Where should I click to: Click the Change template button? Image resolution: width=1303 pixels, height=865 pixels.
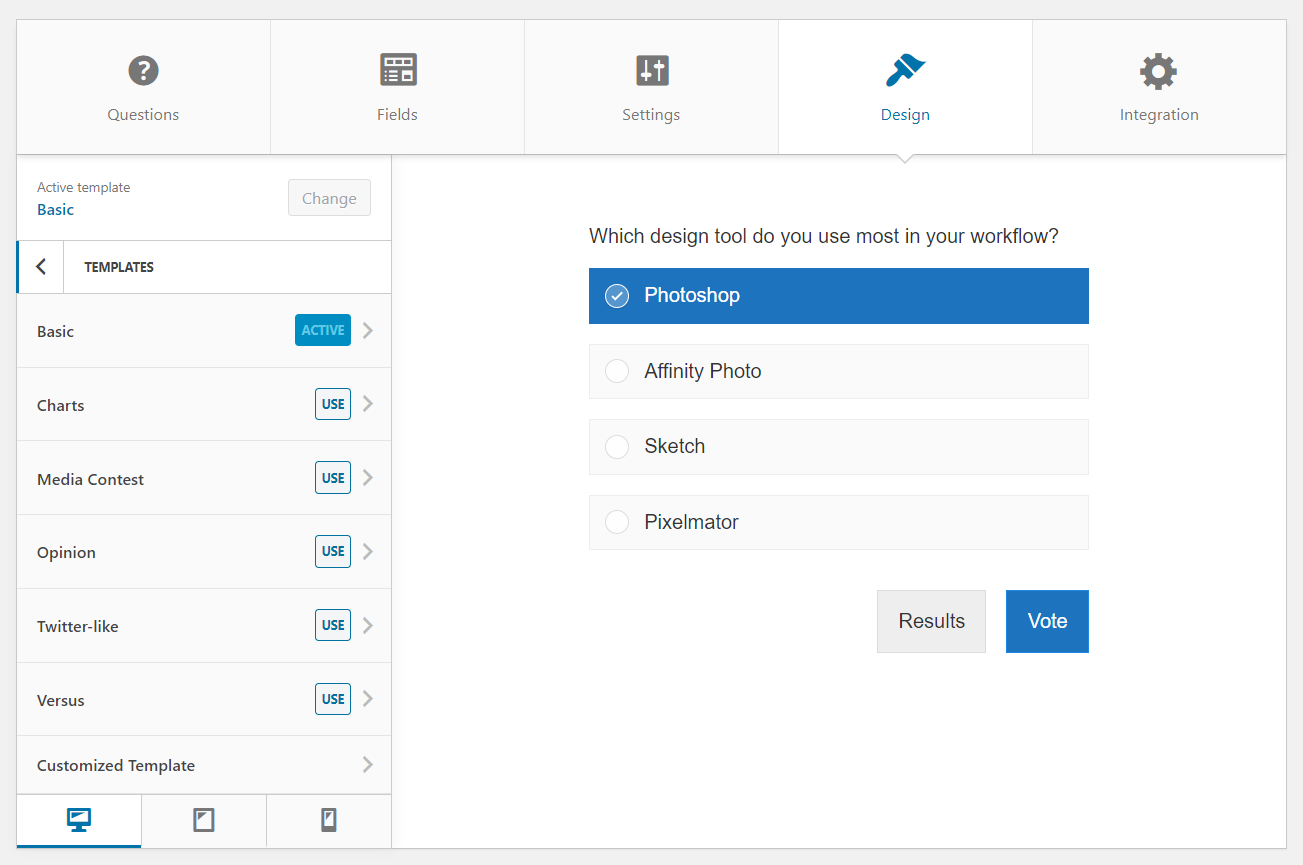(x=329, y=198)
